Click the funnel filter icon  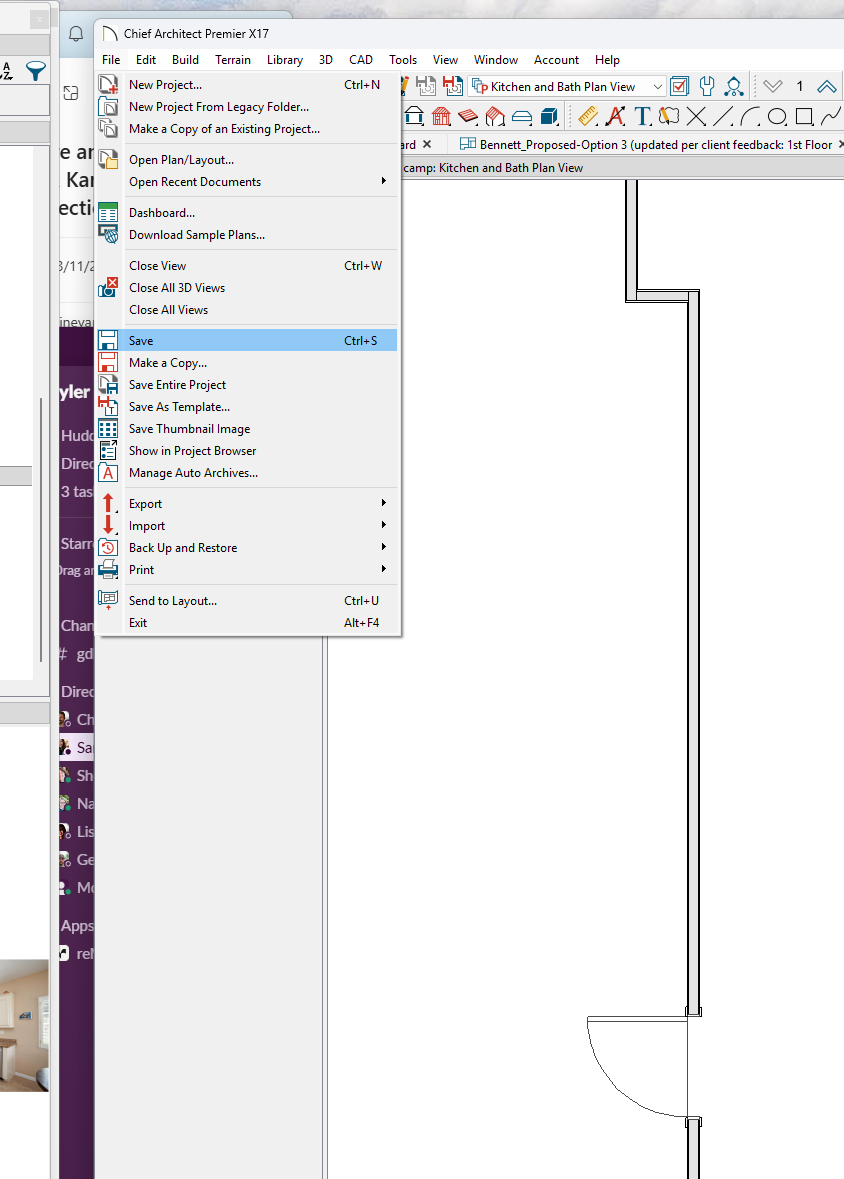tap(35, 70)
